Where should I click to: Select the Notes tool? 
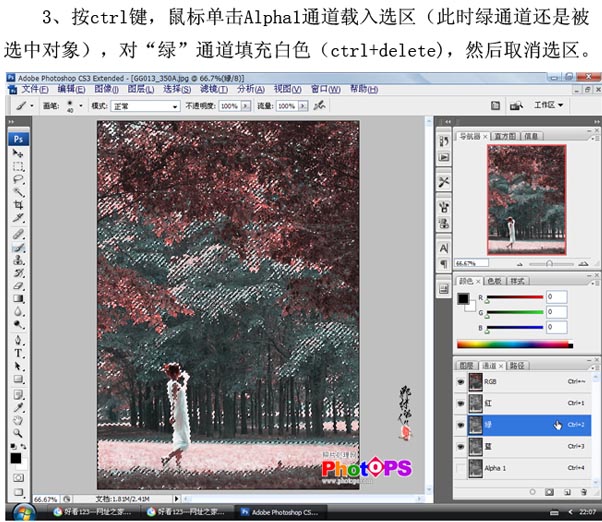pos(18,395)
